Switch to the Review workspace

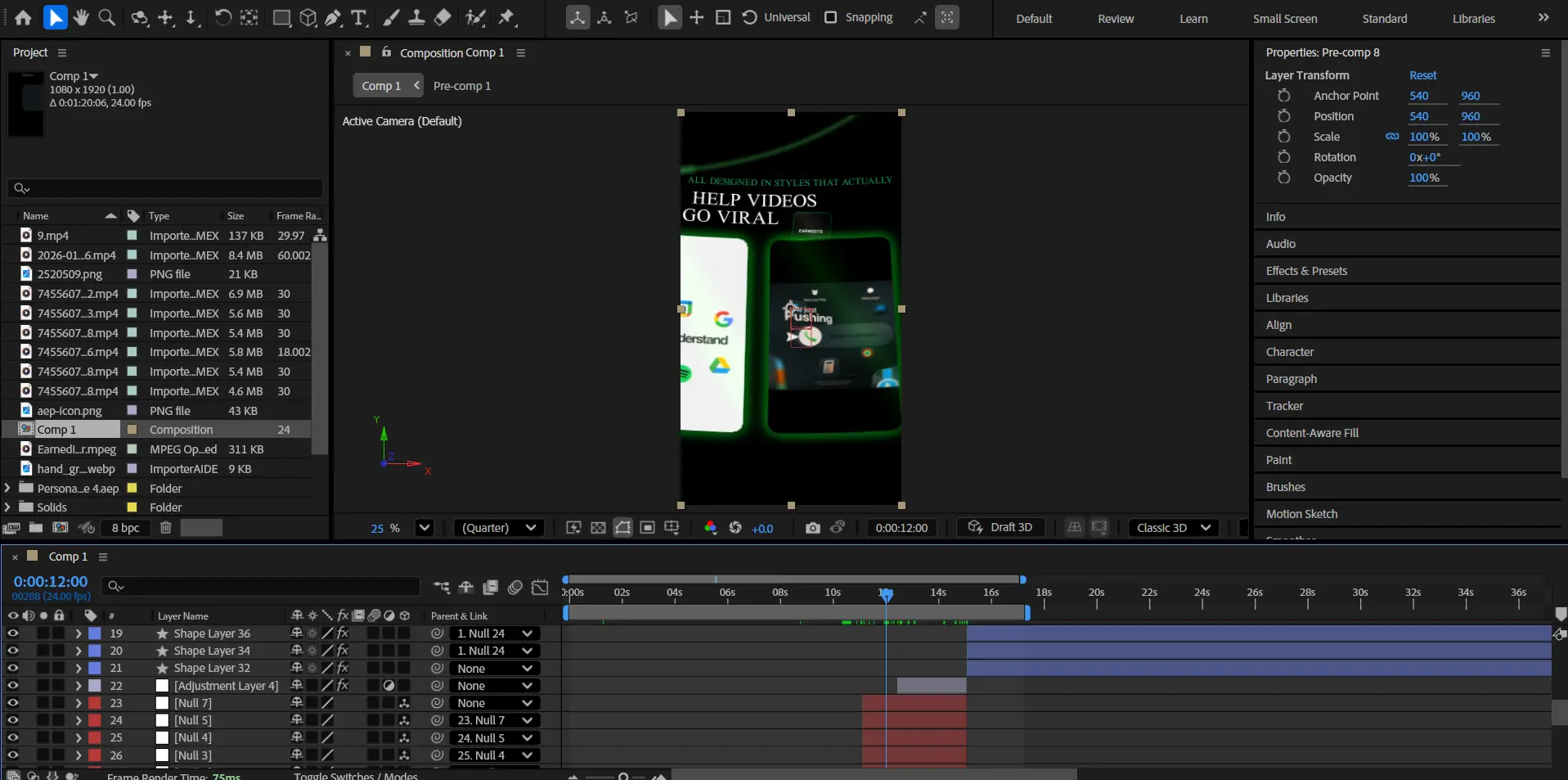pos(1115,19)
